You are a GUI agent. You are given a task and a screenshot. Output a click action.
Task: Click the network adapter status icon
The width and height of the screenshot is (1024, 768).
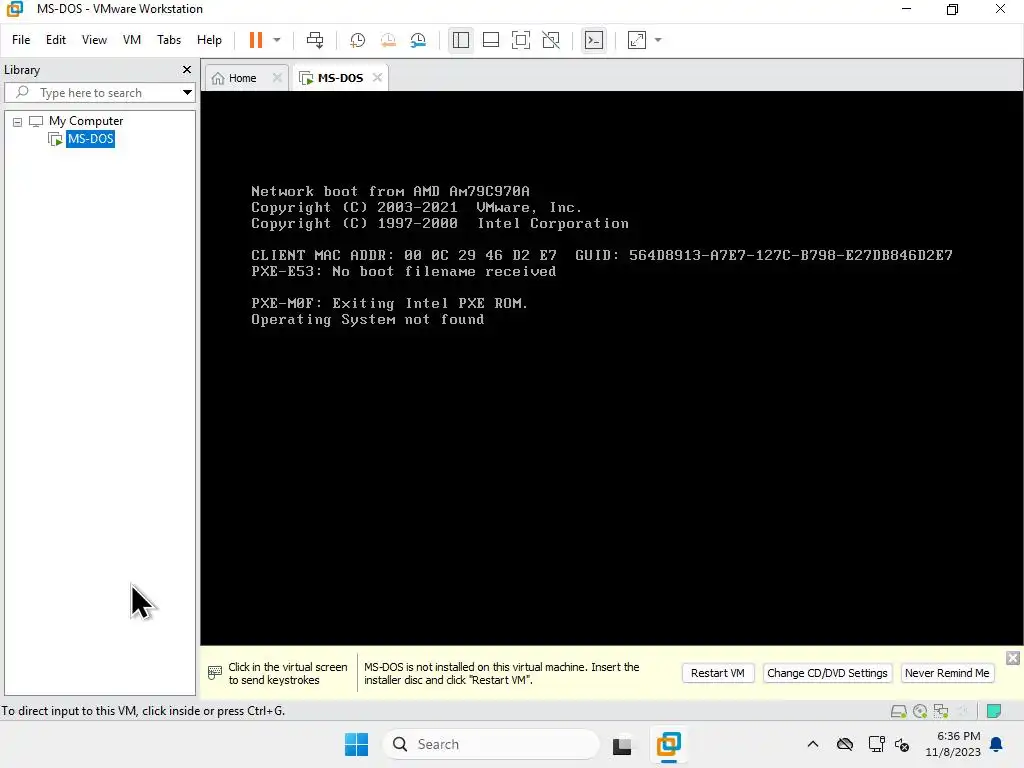(x=941, y=711)
